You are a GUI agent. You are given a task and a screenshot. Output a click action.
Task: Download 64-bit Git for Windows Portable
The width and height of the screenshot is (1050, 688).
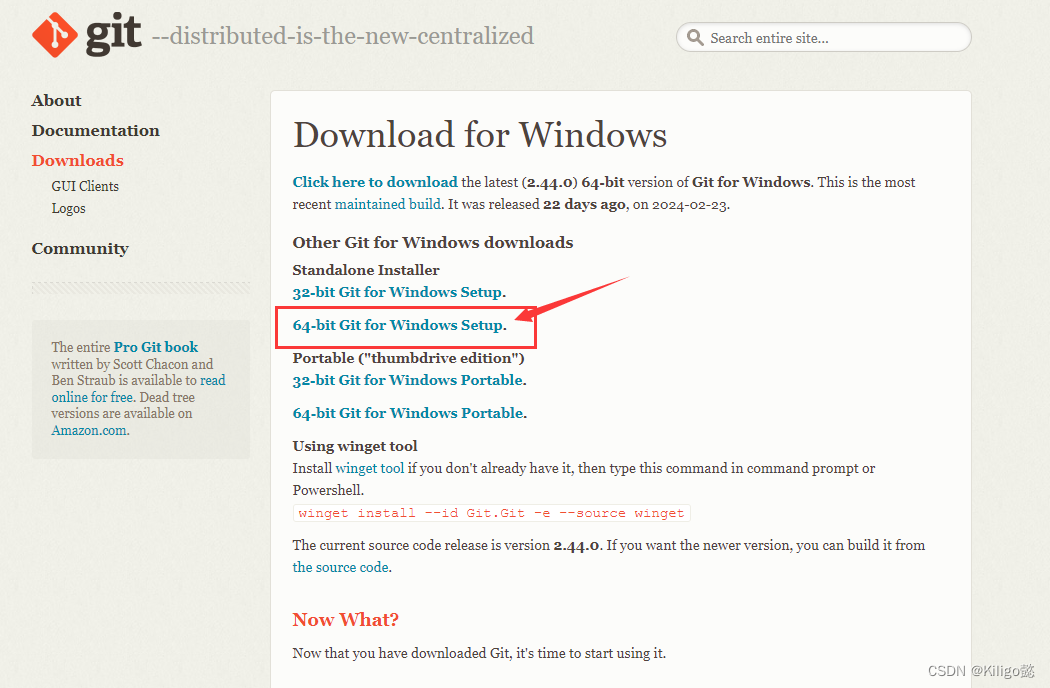pyautogui.click(x=408, y=413)
